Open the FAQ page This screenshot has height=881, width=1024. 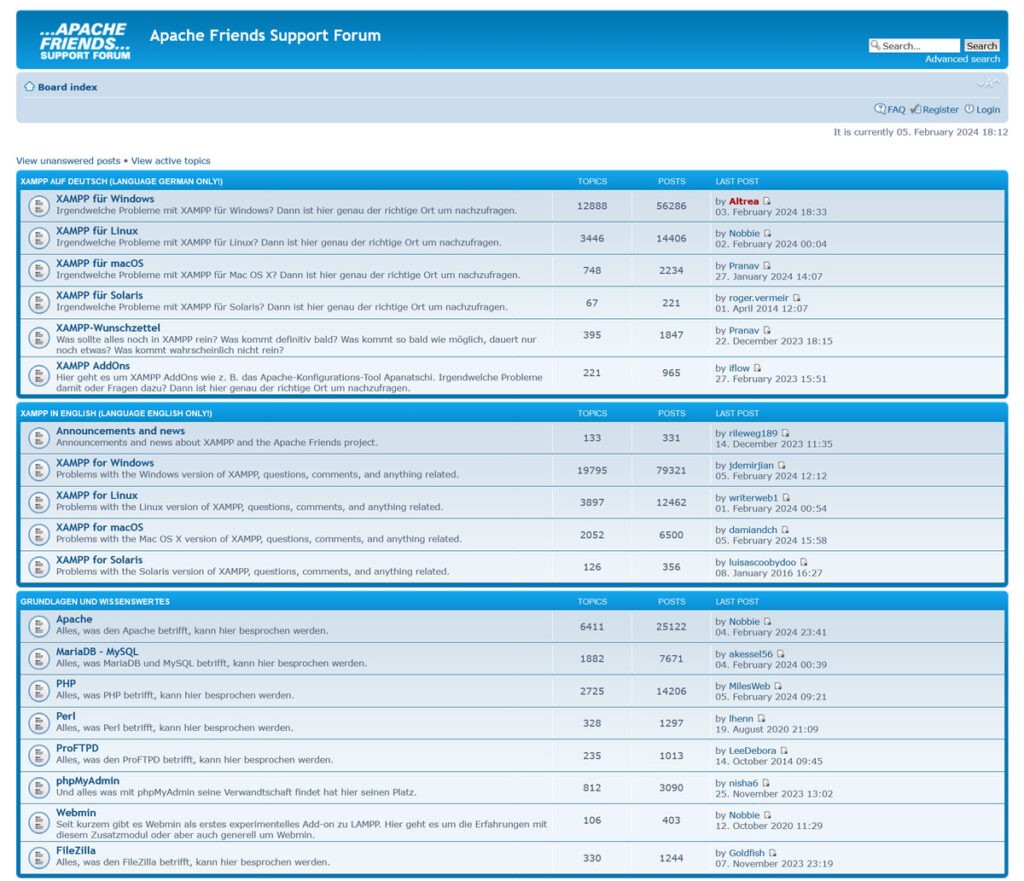[895, 110]
